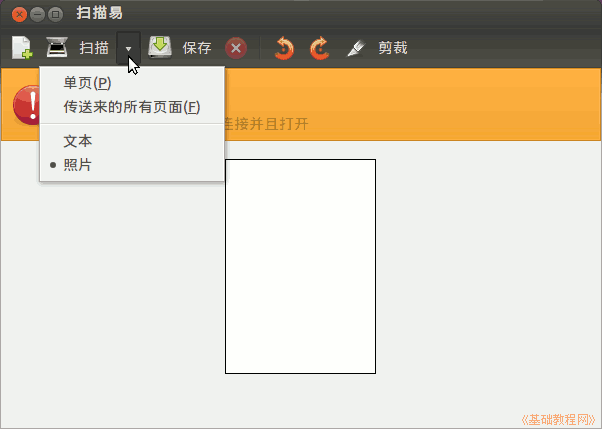The width and height of the screenshot is (602, 429).
Task: Rotate the page right
Action: 319,48
